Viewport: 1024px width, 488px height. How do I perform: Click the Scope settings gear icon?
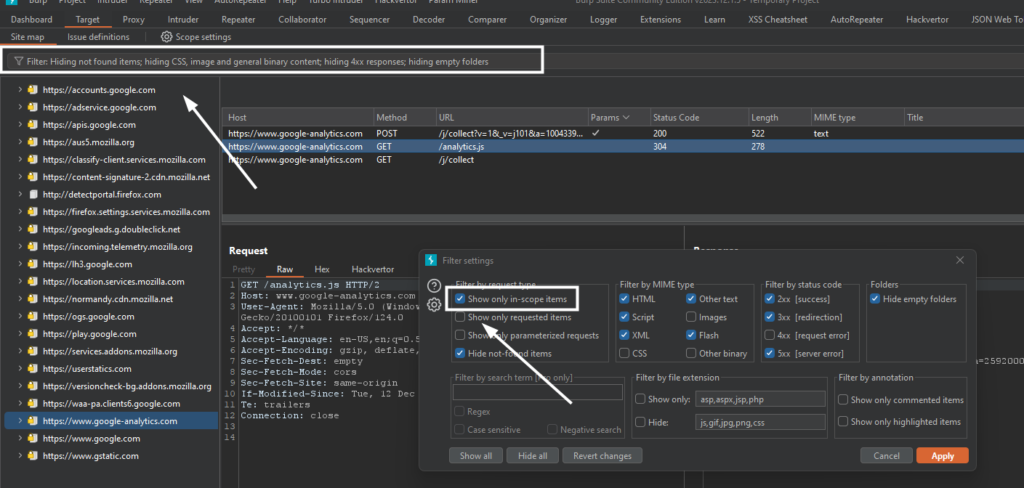(166, 37)
